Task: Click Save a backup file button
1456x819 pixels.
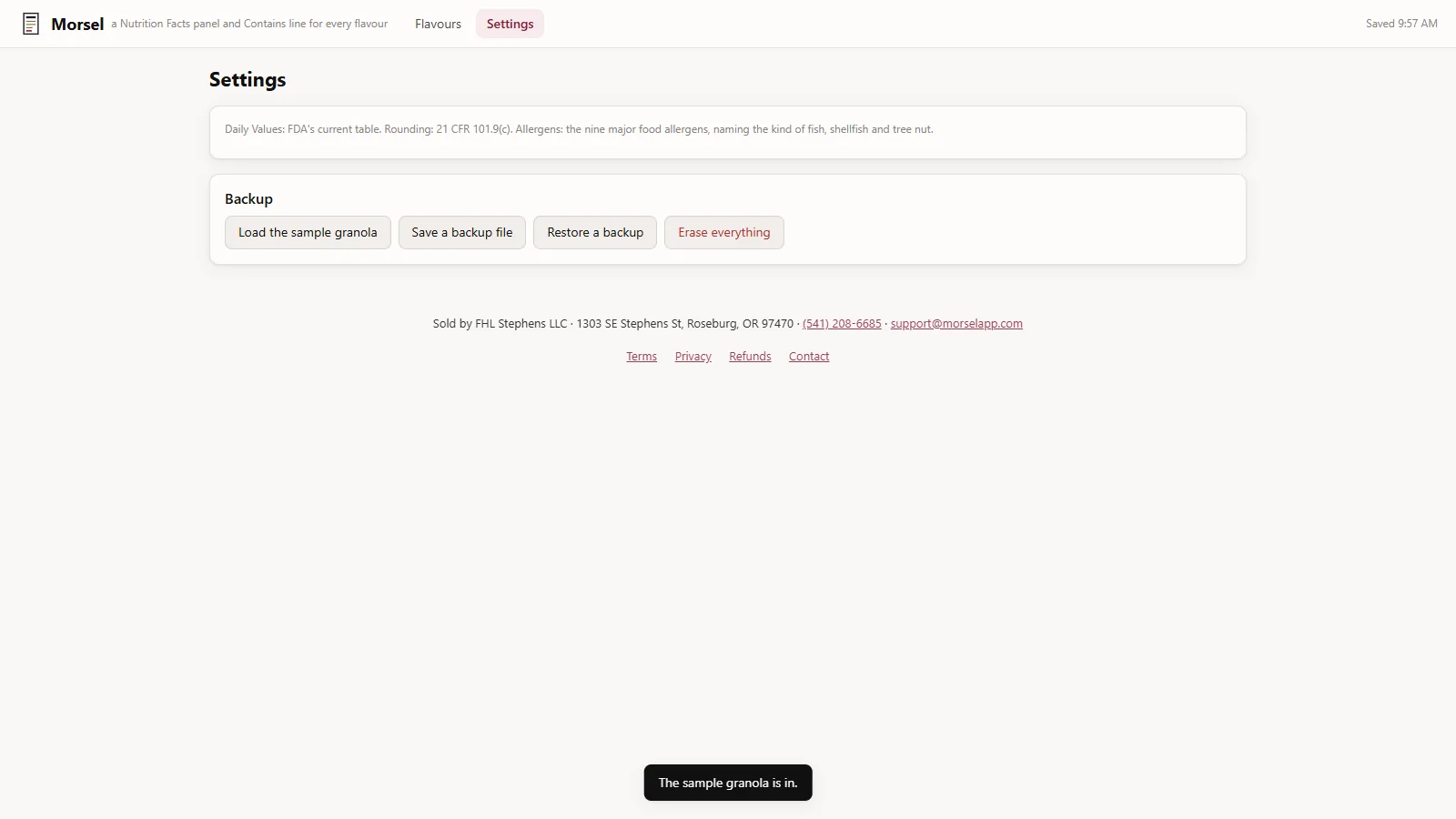Action: 462,232
